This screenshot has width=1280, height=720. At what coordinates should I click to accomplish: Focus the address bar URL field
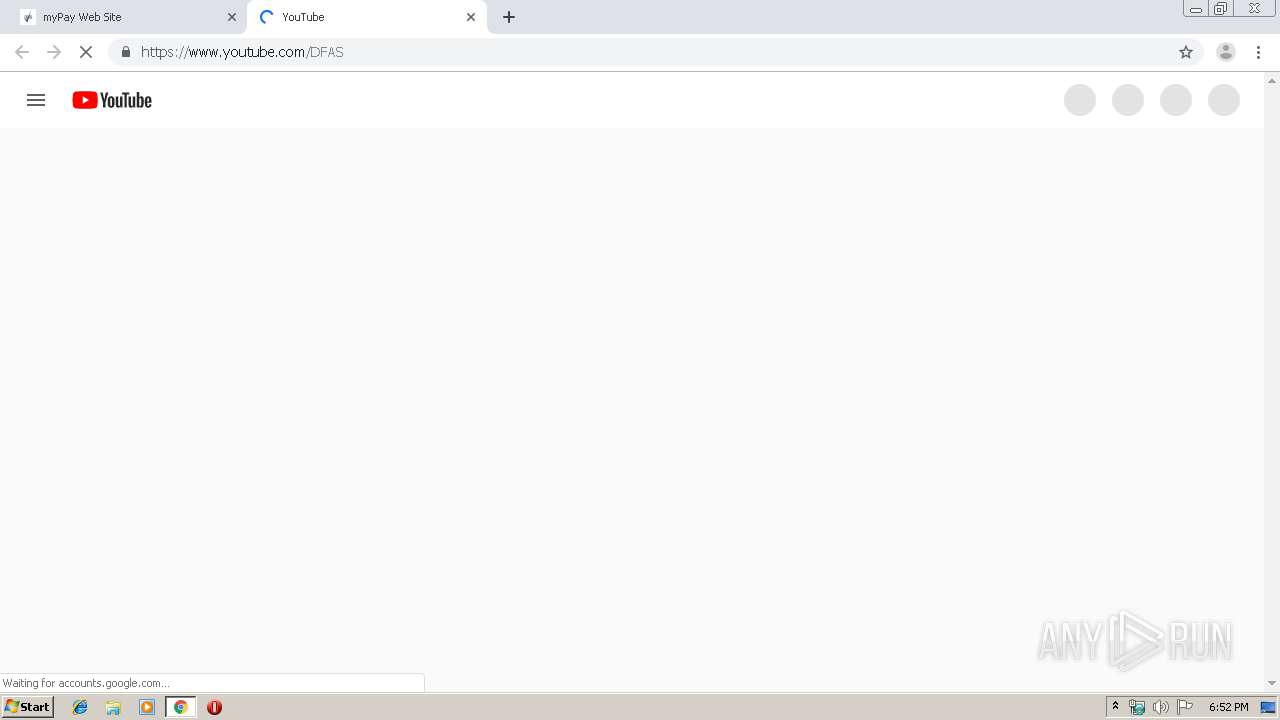(x=655, y=52)
